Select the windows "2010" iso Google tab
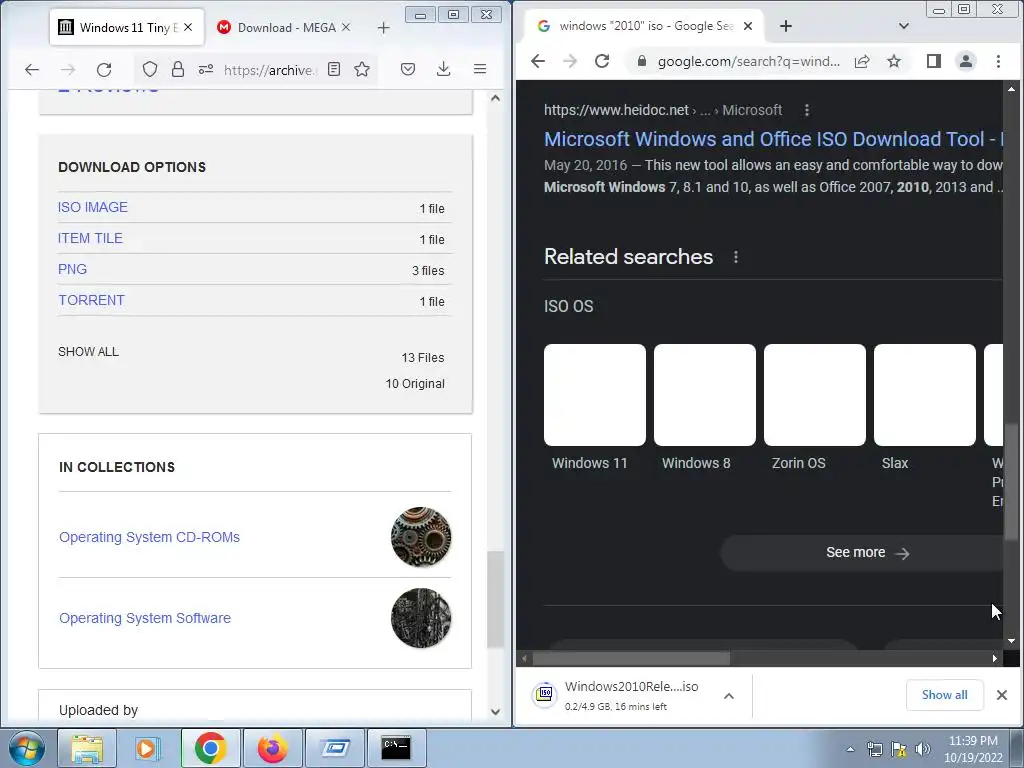This screenshot has width=1024, height=768. pos(643,26)
